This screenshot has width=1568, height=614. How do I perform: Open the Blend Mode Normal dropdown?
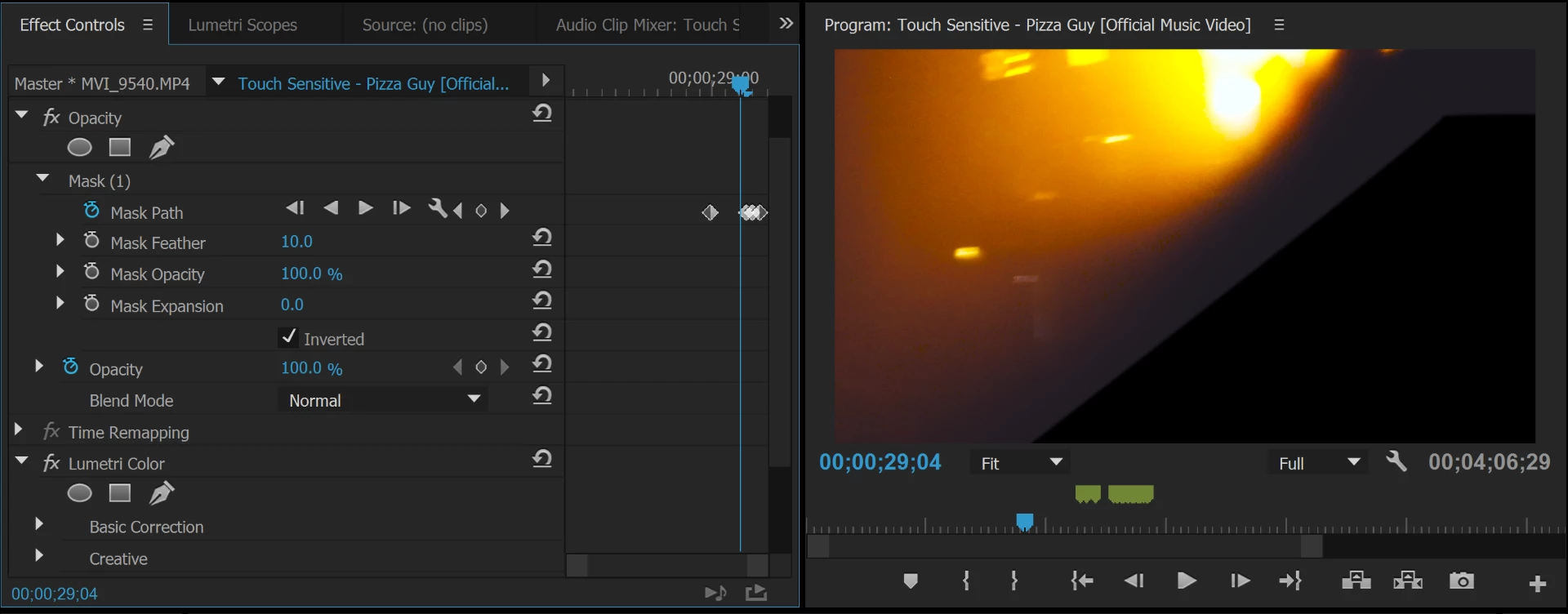(383, 400)
